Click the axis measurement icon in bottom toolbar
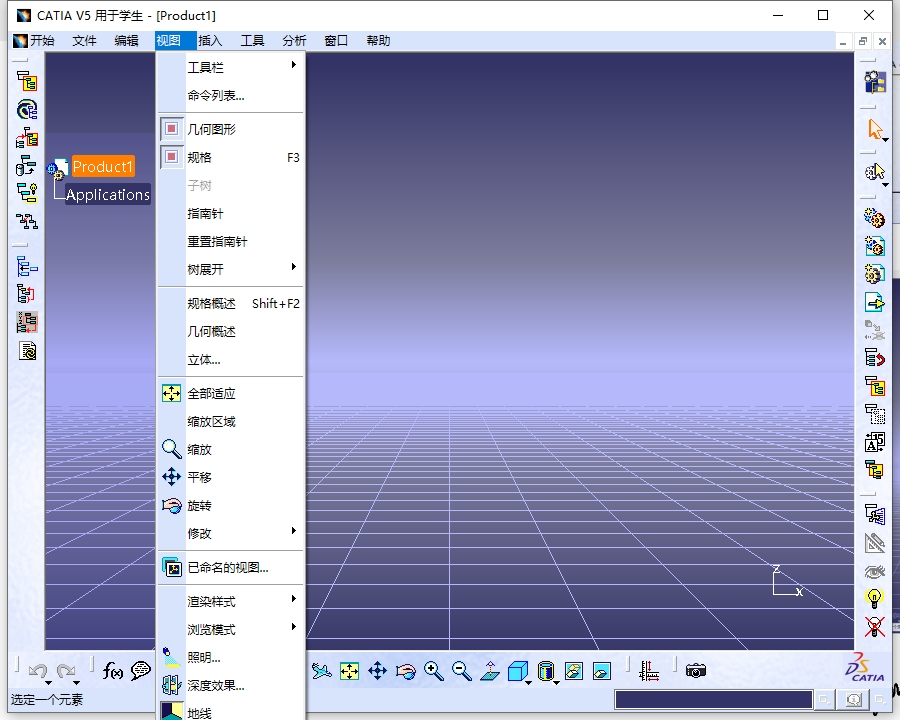This screenshot has width=900, height=720. (649, 671)
